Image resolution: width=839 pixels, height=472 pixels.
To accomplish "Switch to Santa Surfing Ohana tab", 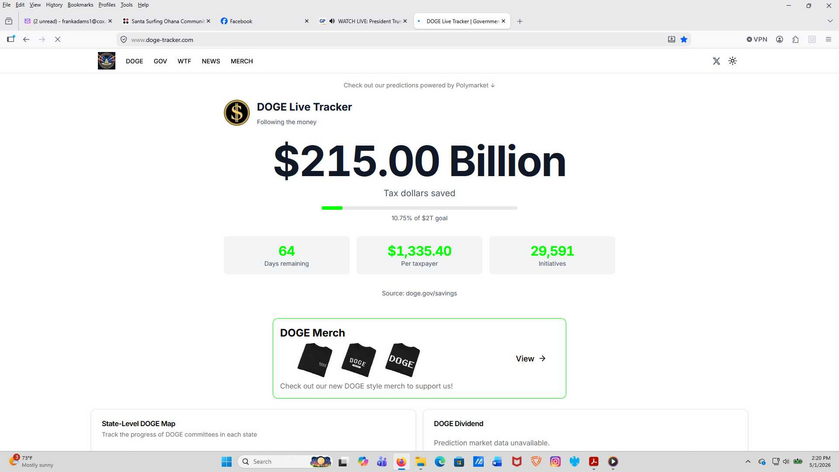I will 166,21.
